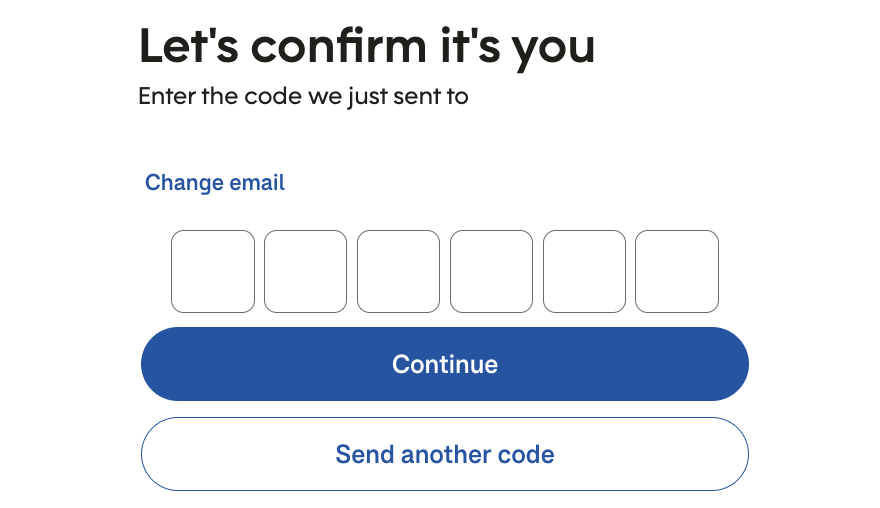
Task: Activate the code box second from right
Action: click(584, 271)
